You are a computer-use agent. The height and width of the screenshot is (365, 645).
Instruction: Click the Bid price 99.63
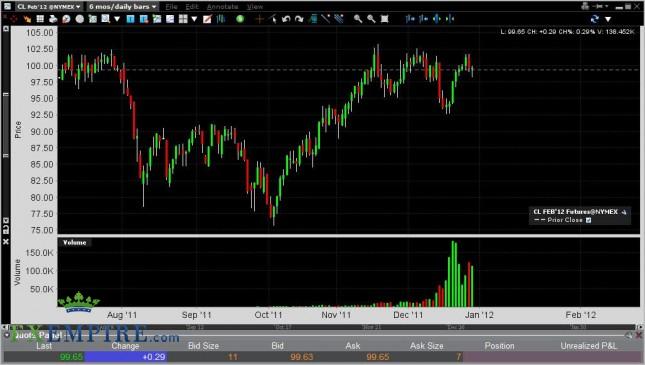coord(302,356)
